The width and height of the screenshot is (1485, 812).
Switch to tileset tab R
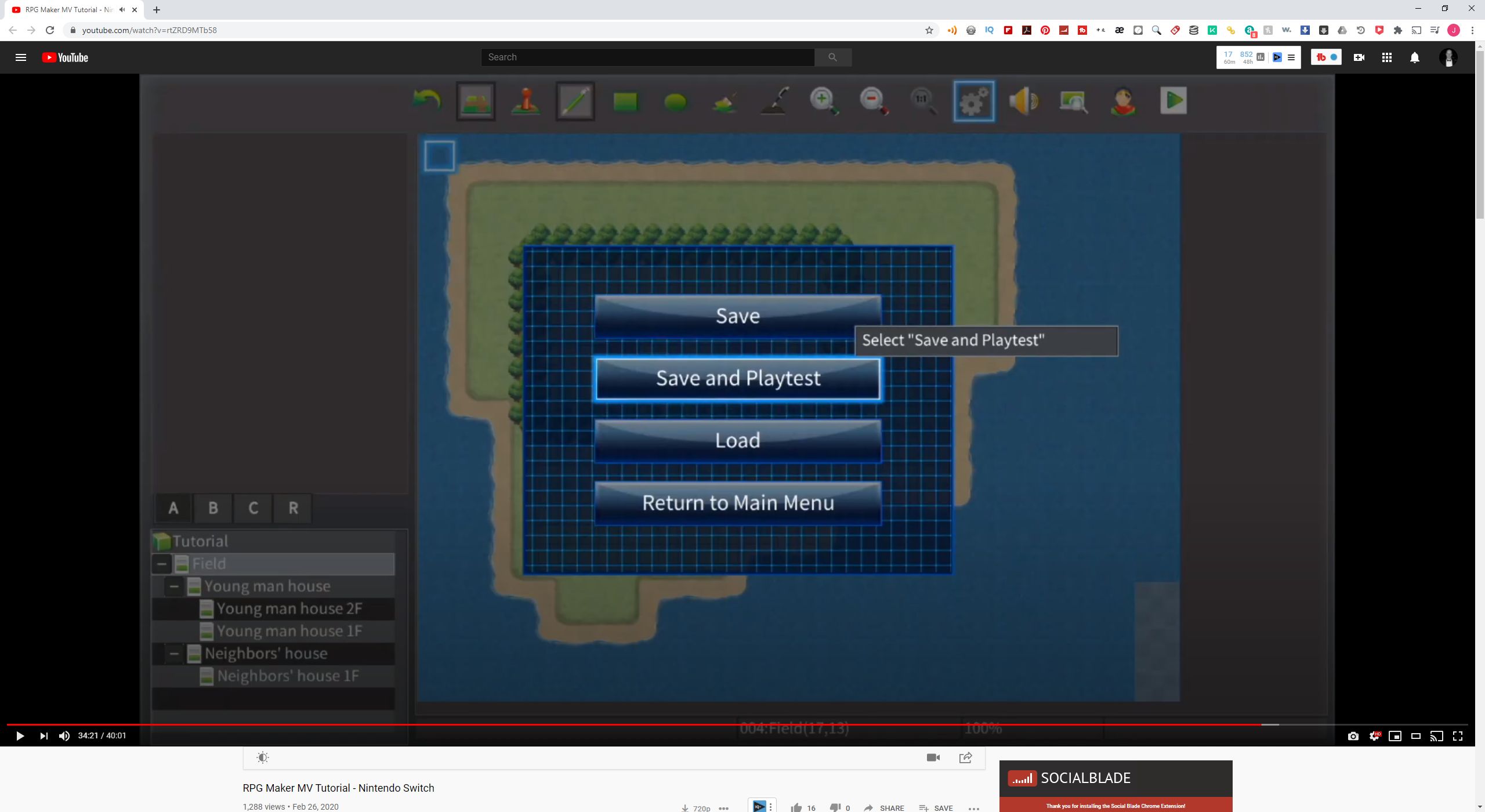pos(293,508)
